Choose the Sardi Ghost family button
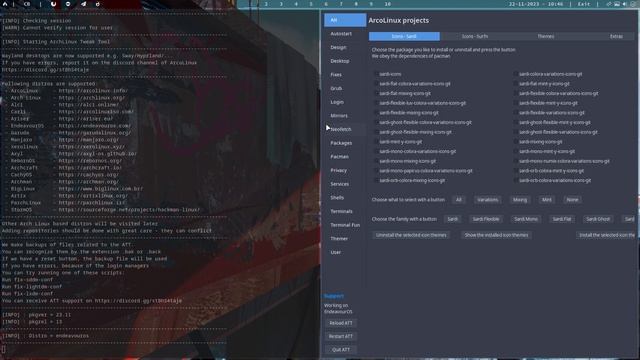This screenshot has width=640, height=360. pos(598,219)
